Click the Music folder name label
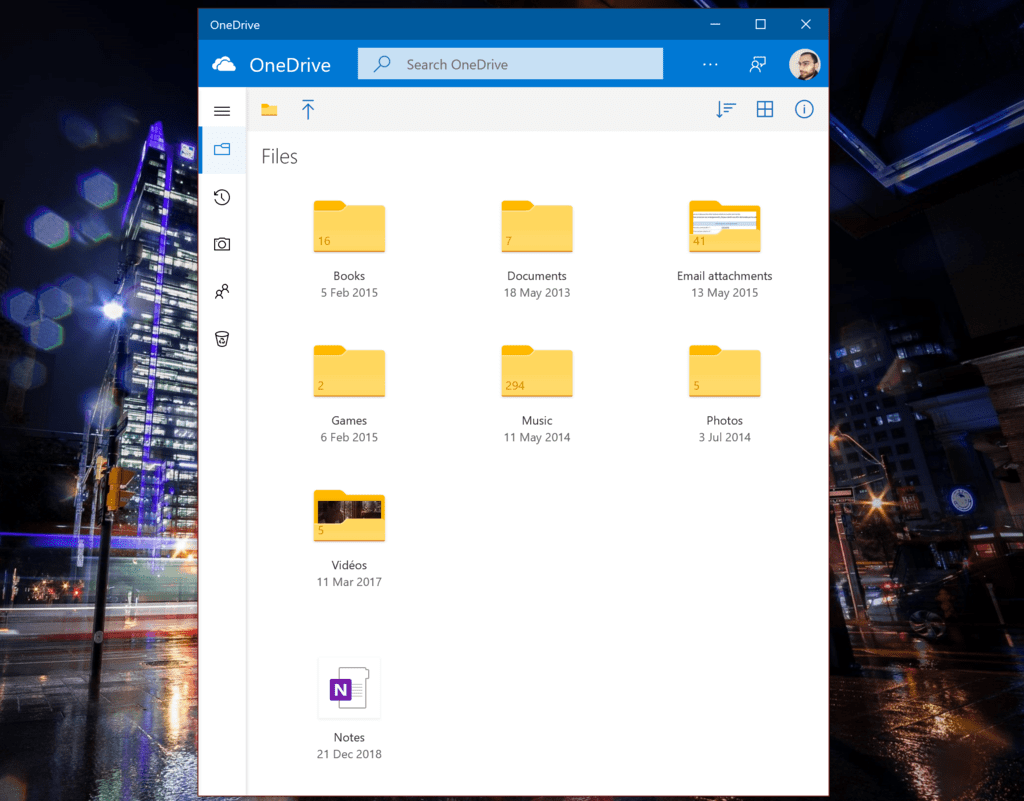The height and width of the screenshot is (801, 1024). click(x=537, y=420)
